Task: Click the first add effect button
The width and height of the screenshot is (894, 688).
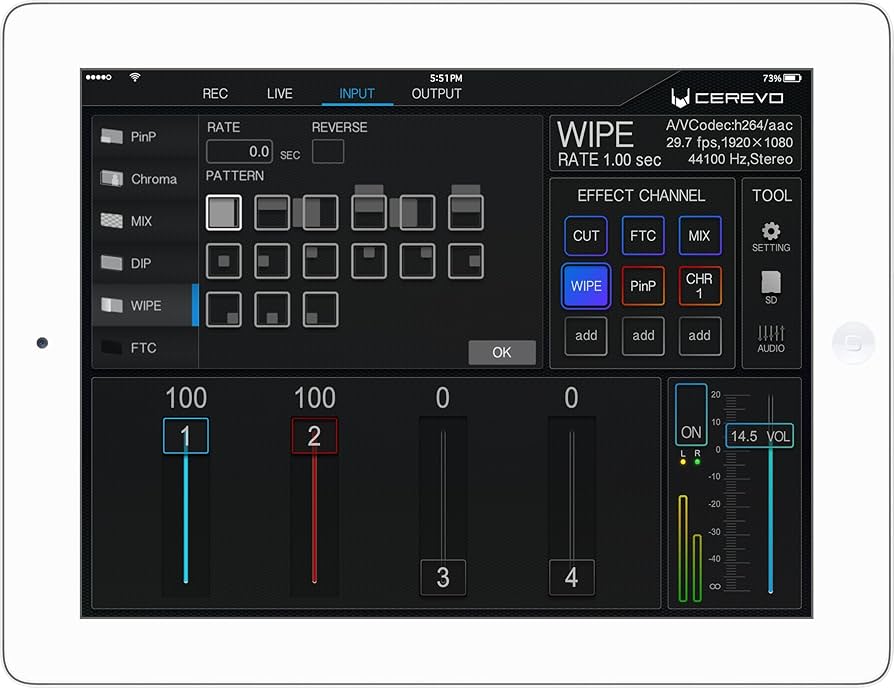Action: coord(586,336)
